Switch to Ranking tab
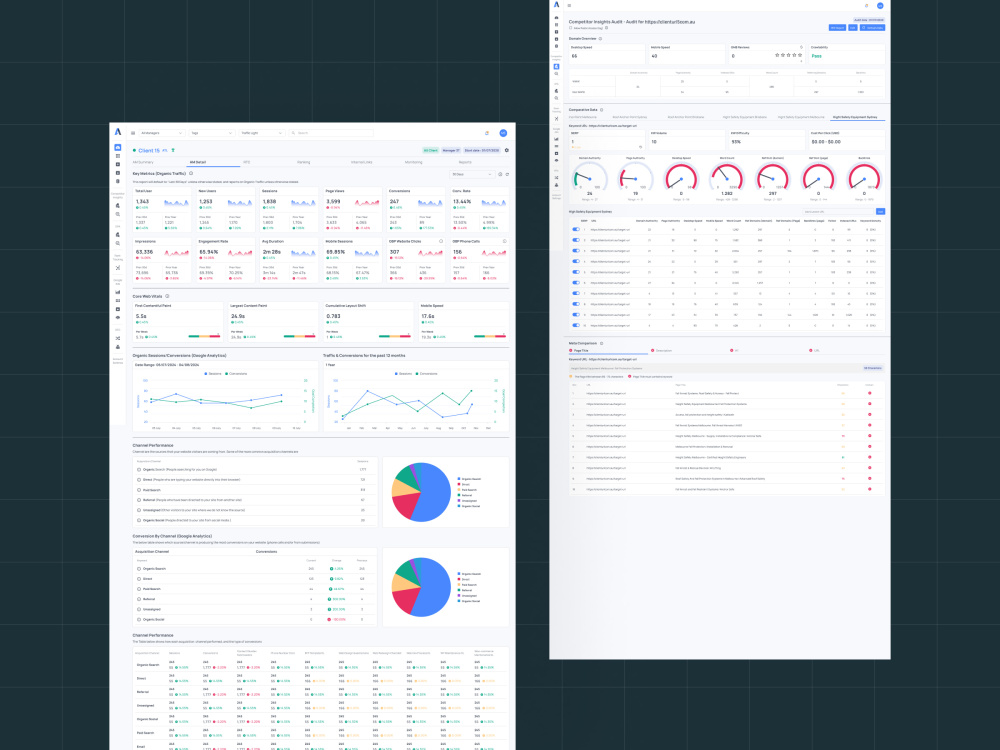The height and width of the screenshot is (750, 1000). pyautogui.click(x=304, y=163)
